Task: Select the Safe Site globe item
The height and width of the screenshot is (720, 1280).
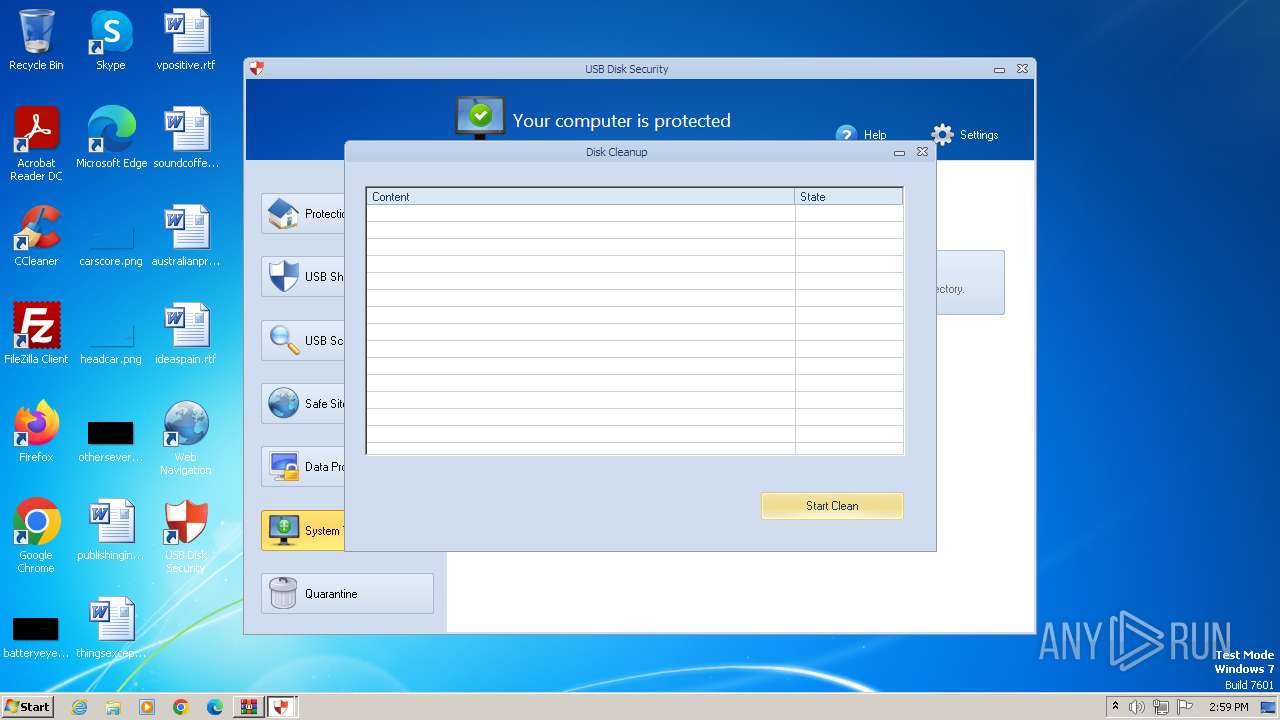Action: [303, 403]
